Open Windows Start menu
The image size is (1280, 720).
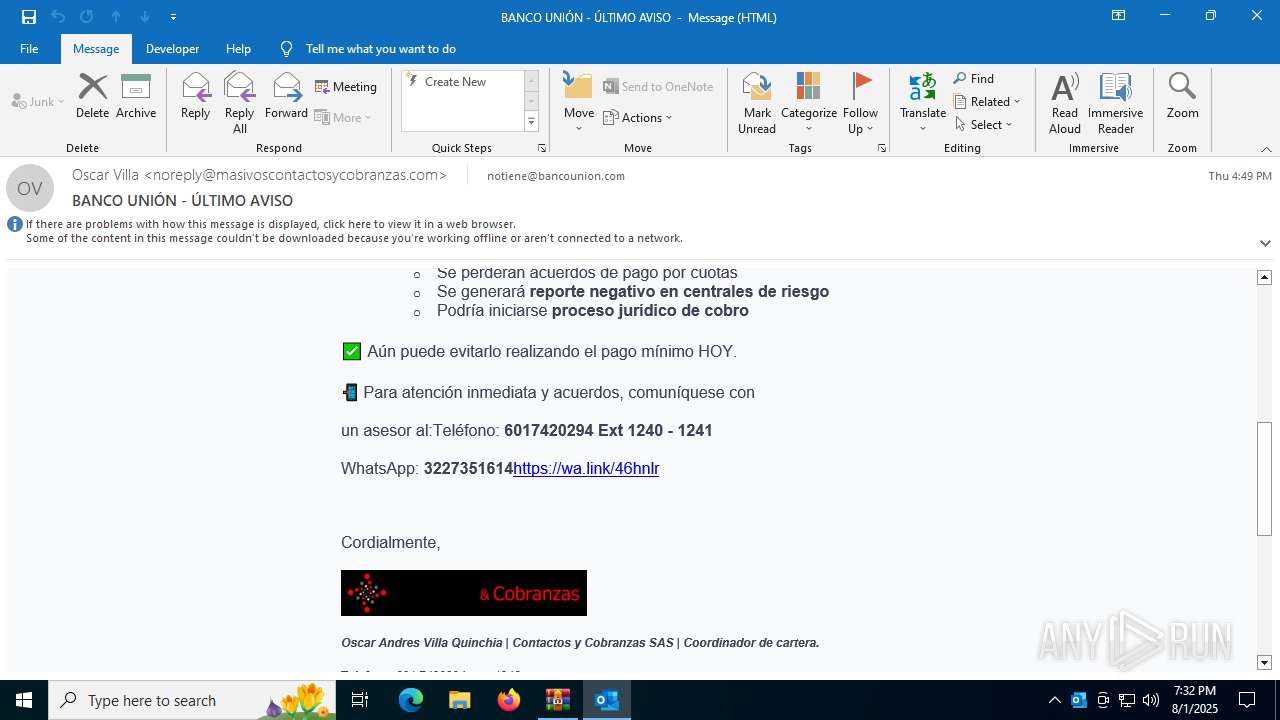(24, 700)
